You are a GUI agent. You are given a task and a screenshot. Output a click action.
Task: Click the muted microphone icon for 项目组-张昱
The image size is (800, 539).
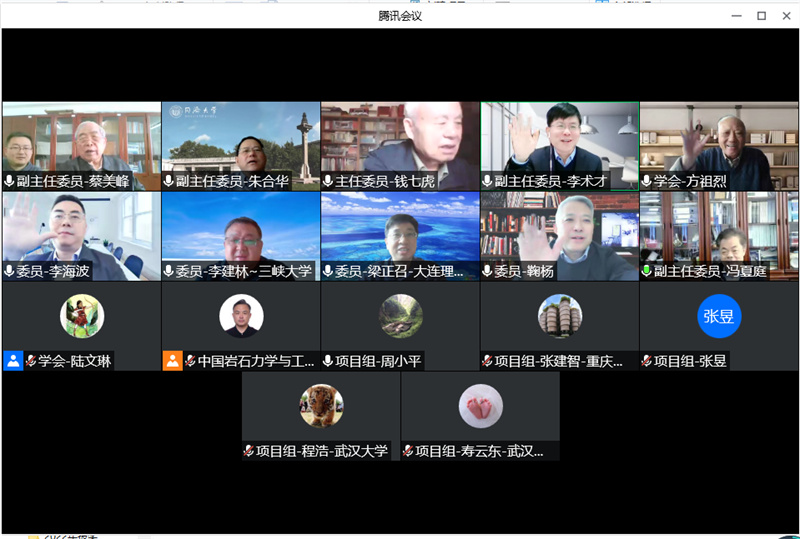(x=647, y=361)
